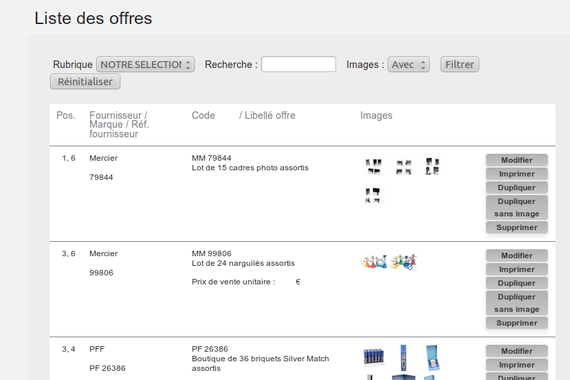Click offer code 'MM 79844'
Screen dimensions: 570x380
211,158
